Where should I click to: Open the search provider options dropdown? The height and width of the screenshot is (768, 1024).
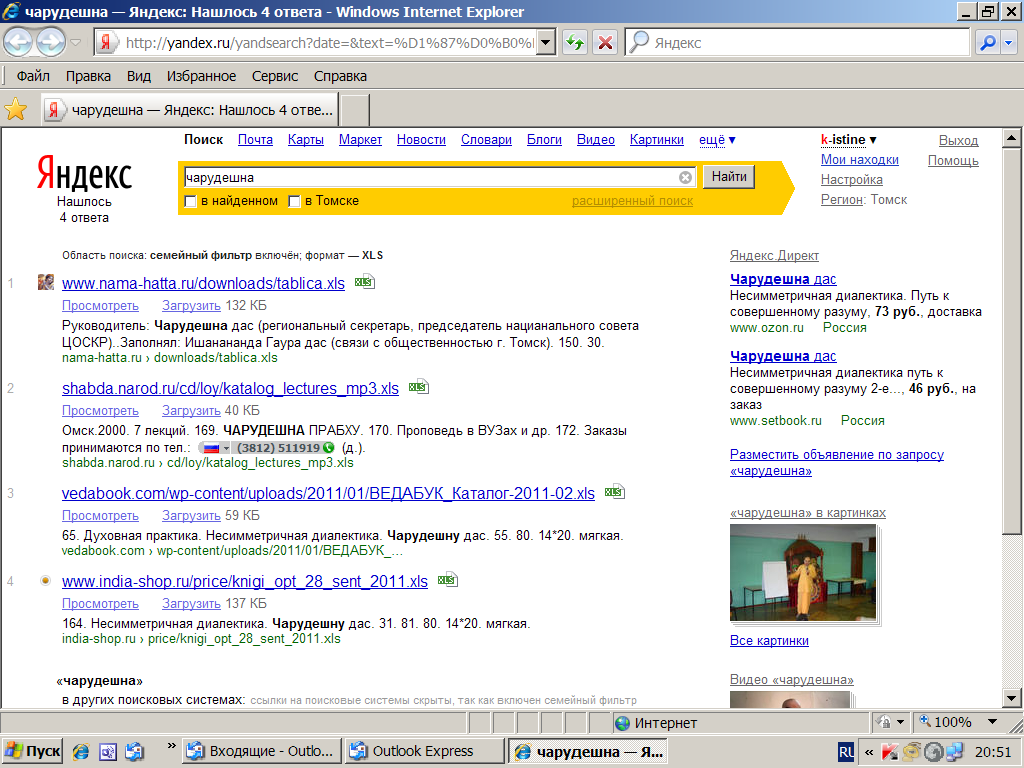(1009, 43)
